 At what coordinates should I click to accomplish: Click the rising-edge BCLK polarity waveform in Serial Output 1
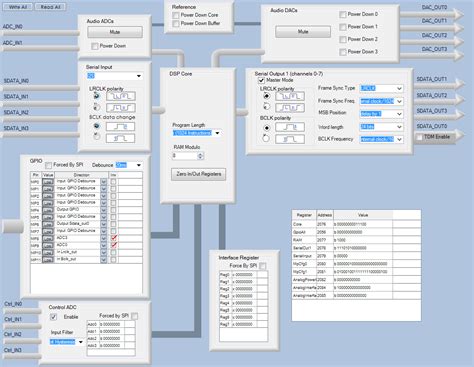click(290, 127)
